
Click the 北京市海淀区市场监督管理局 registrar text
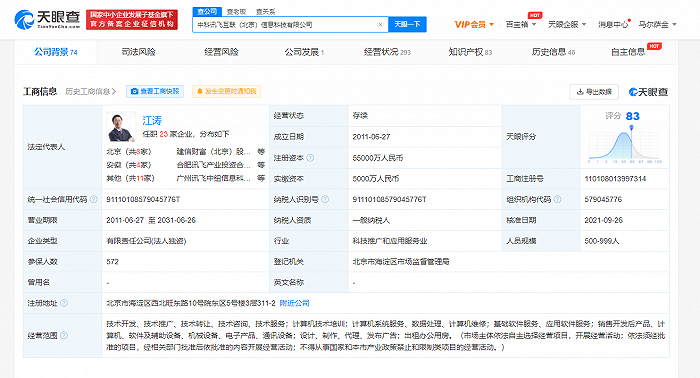(x=400, y=262)
